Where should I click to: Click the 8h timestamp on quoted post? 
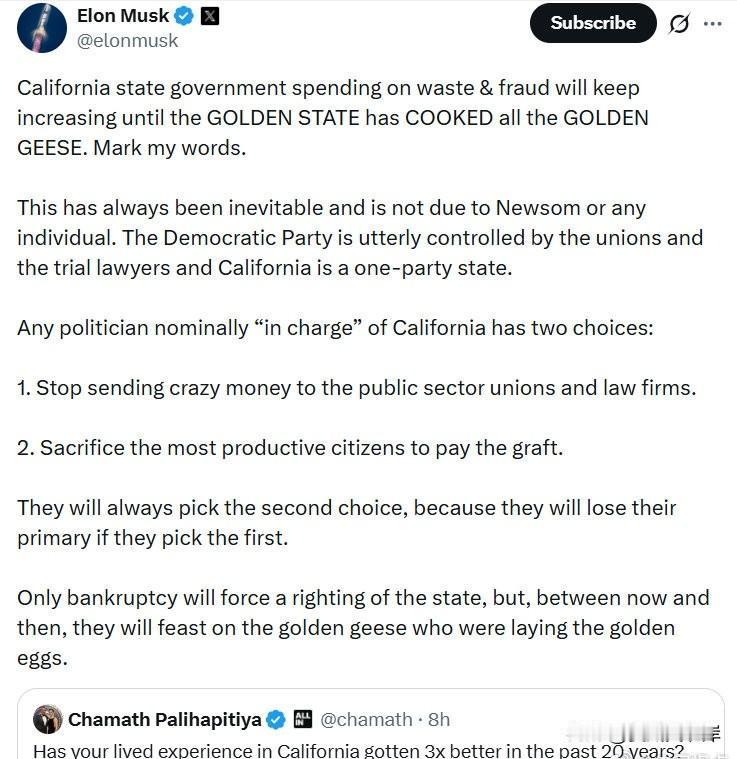(x=438, y=719)
